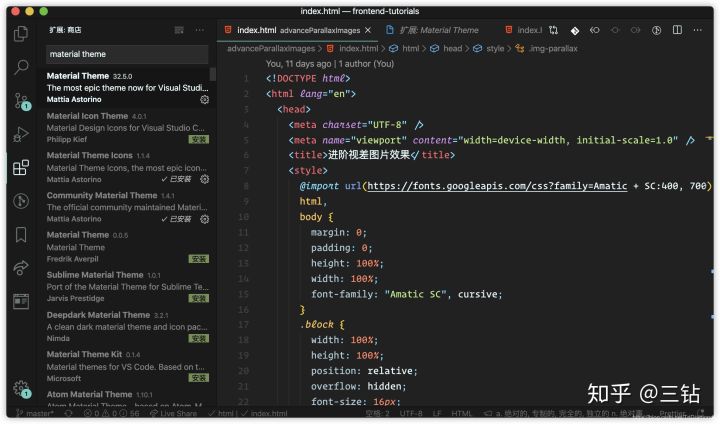Open changes with previous revision arrow icon
720x424 pixels.
pos(595,30)
